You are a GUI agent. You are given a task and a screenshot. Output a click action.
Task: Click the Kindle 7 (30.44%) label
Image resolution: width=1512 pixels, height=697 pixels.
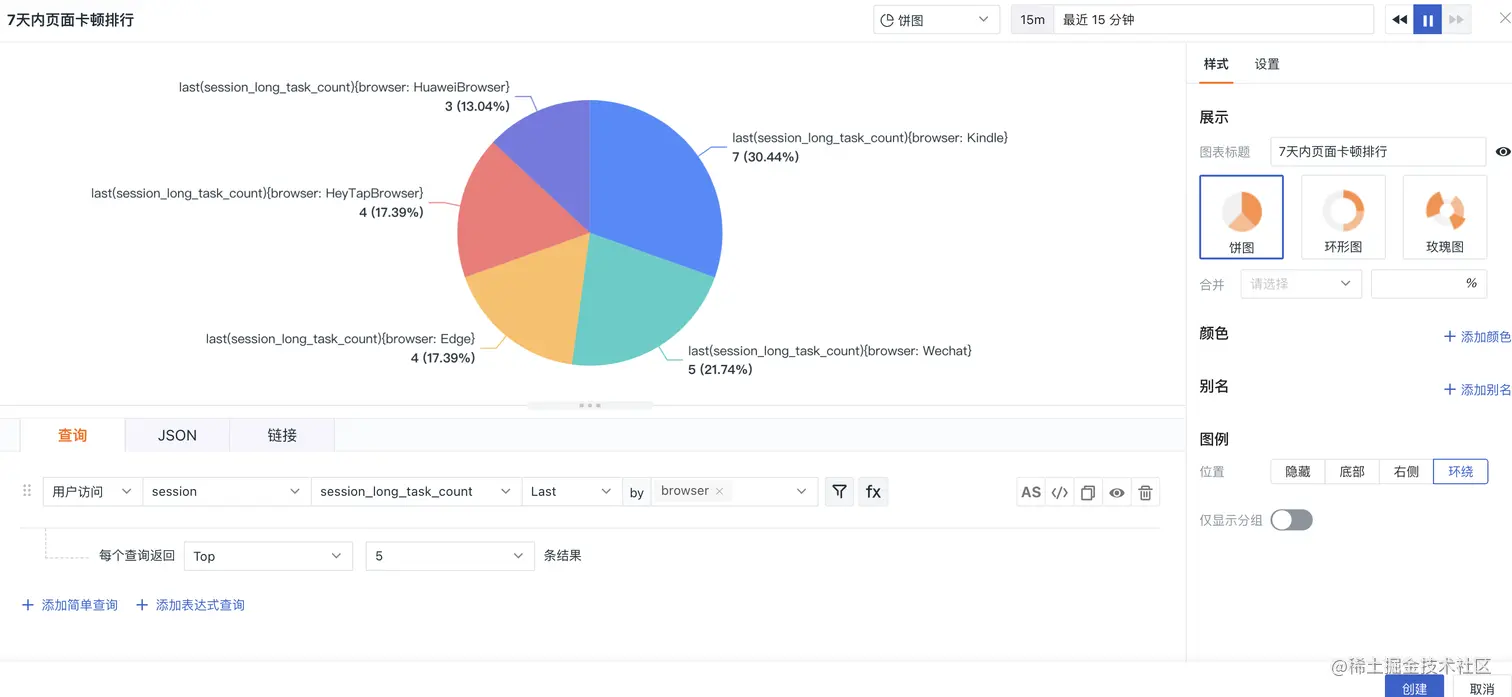tap(765, 157)
